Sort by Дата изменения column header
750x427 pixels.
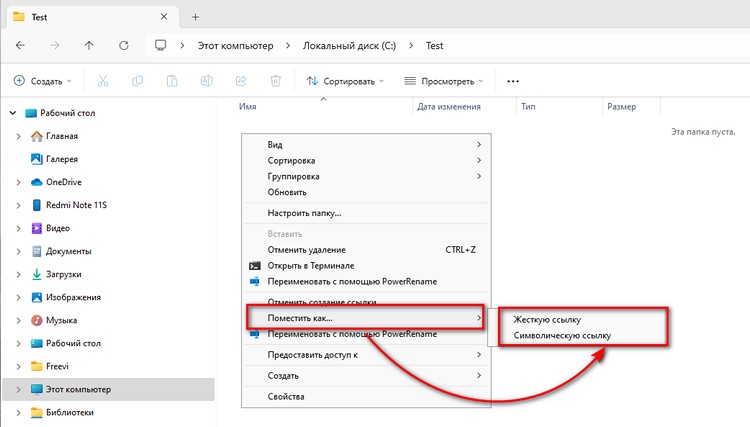click(449, 107)
